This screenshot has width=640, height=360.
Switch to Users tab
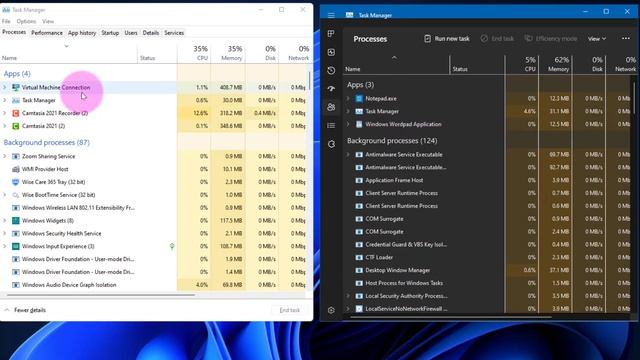pyautogui.click(x=131, y=33)
